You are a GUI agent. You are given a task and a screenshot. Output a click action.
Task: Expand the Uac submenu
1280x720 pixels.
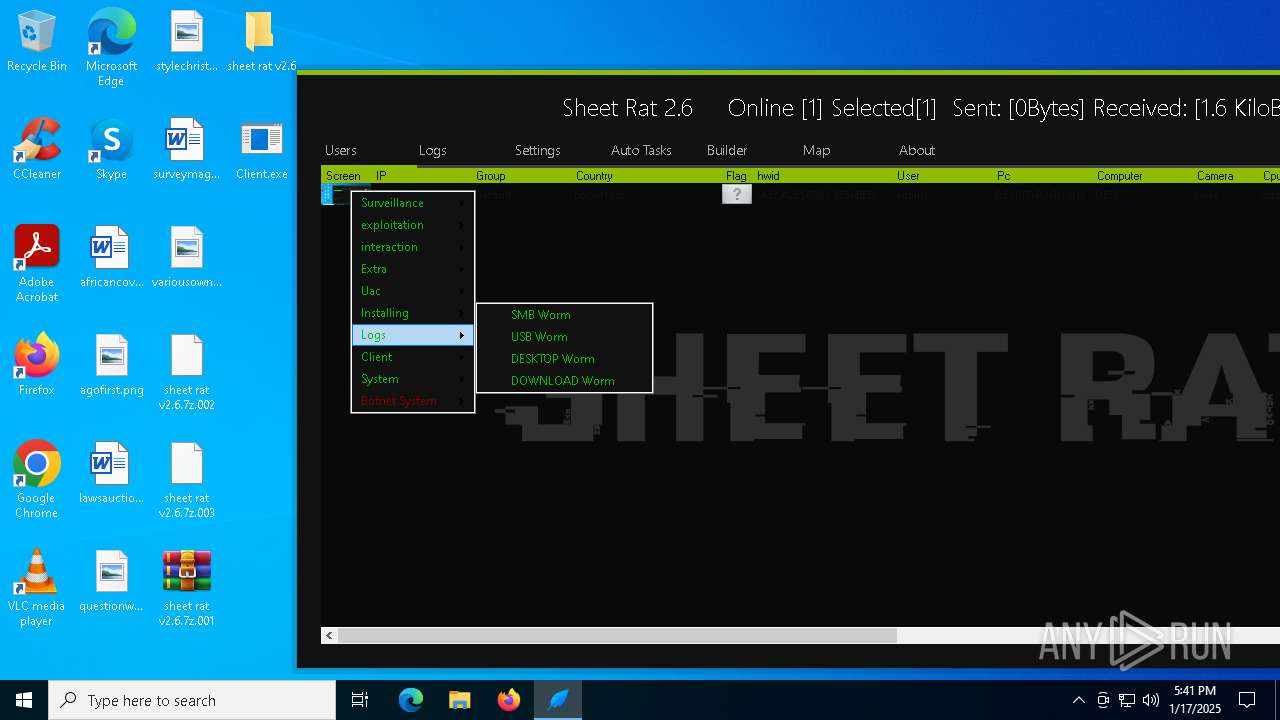412,291
